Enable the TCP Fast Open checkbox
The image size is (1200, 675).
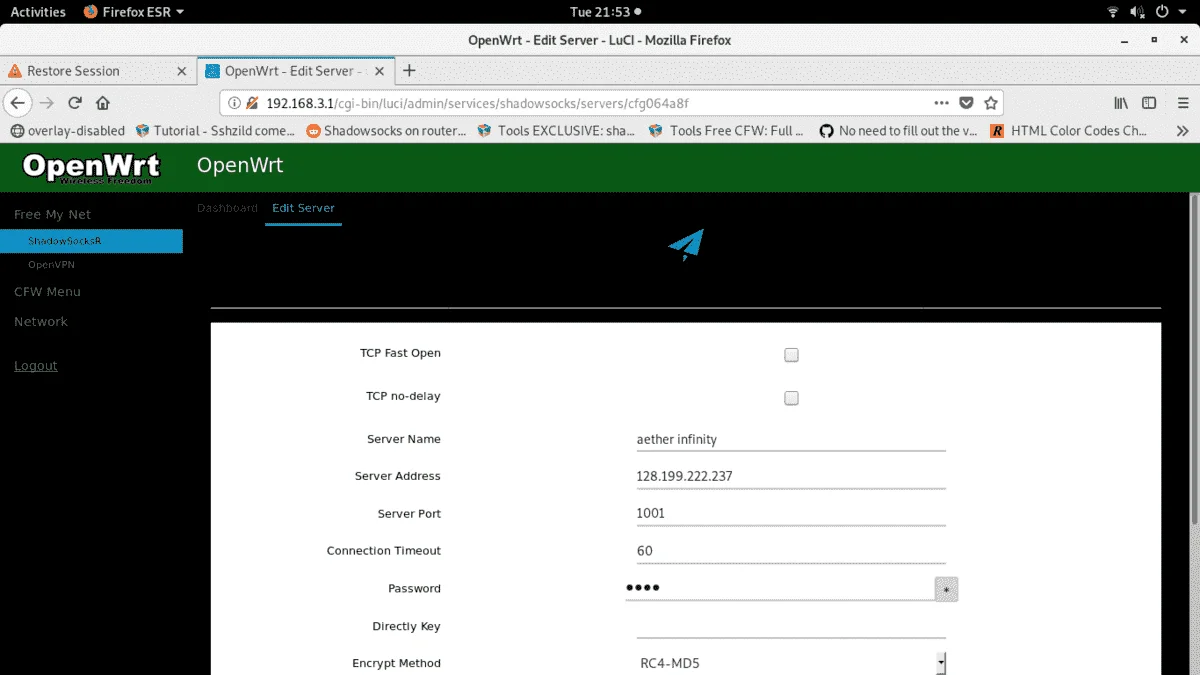click(x=791, y=355)
